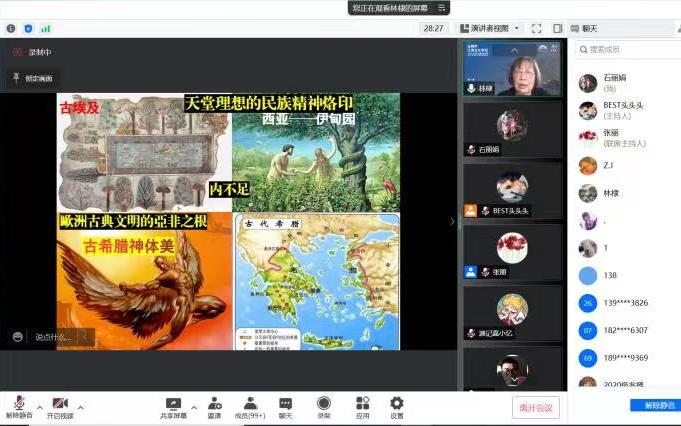681x426 pixels.
Task: Click the Record (录制) button
Action: click(x=324, y=407)
